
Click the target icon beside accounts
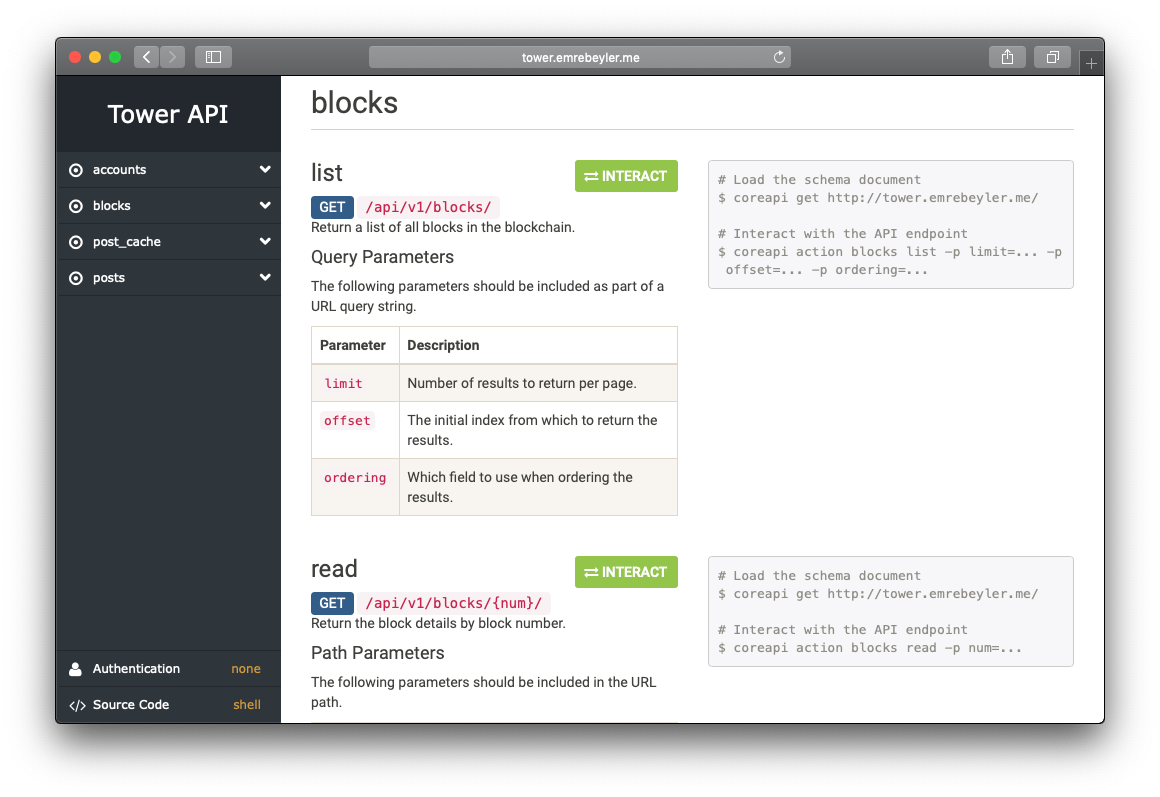[75, 170]
